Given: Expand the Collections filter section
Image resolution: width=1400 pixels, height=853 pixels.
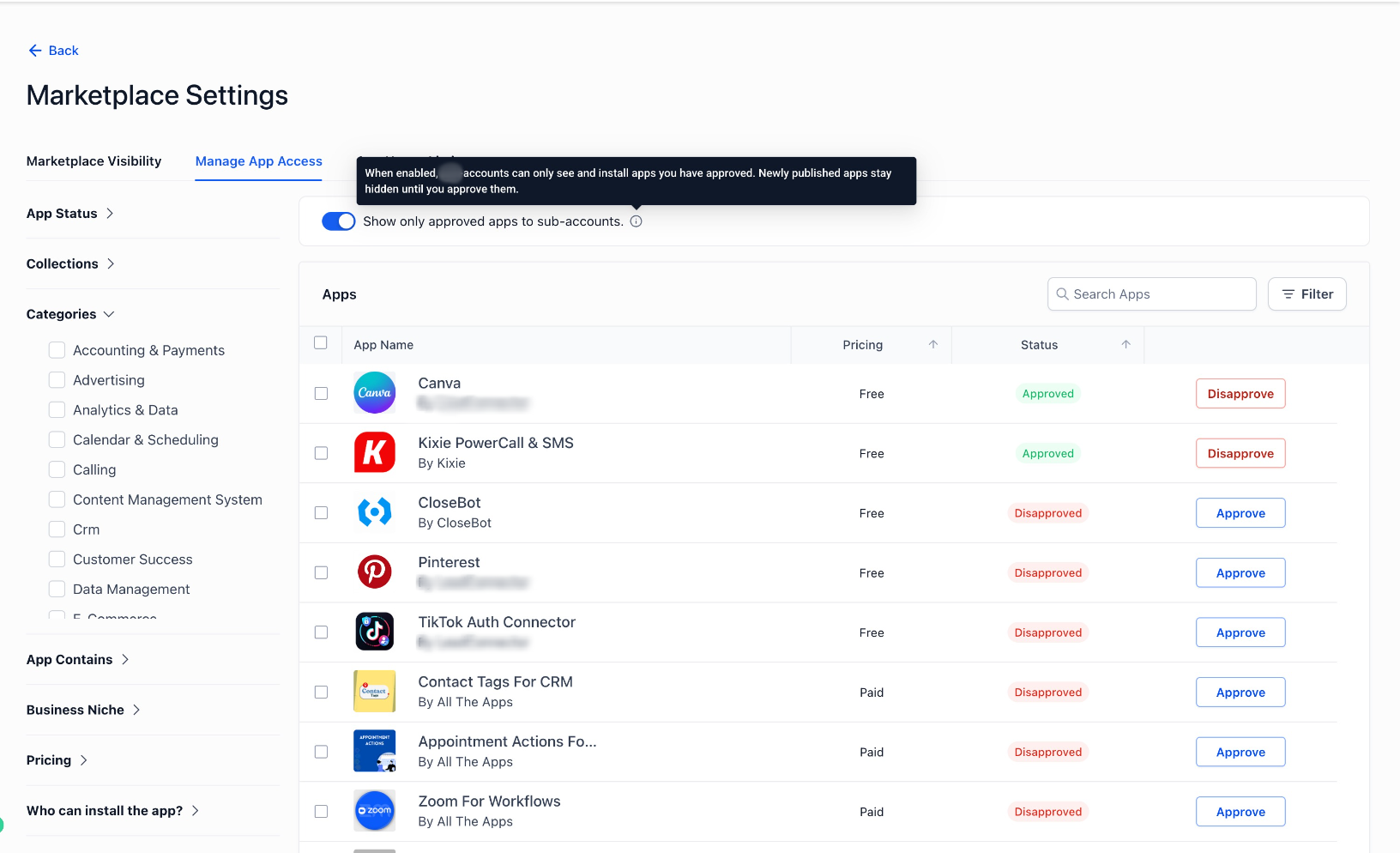Looking at the screenshot, I should click(x=71, y=263).
